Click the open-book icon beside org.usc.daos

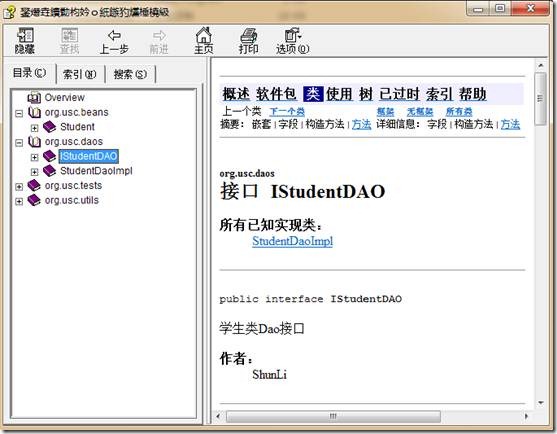(x=34, y=141)
